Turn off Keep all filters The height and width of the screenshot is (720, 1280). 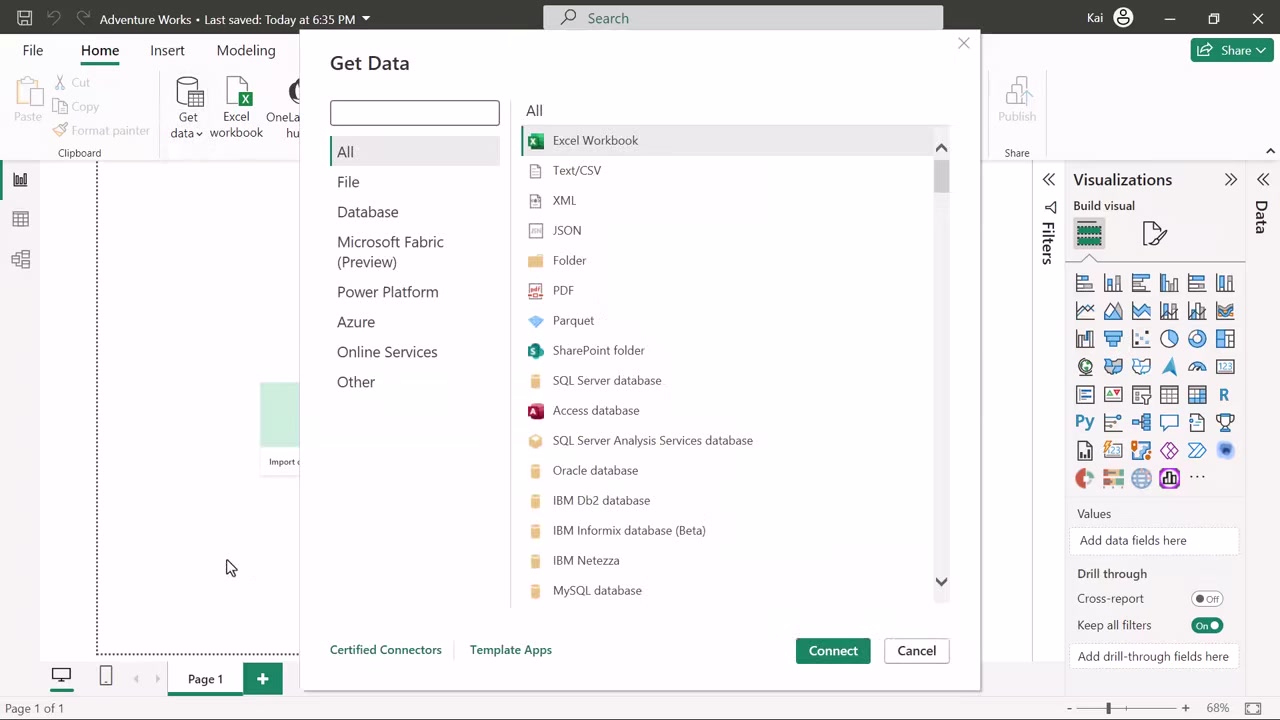[x=1208, y=626]
